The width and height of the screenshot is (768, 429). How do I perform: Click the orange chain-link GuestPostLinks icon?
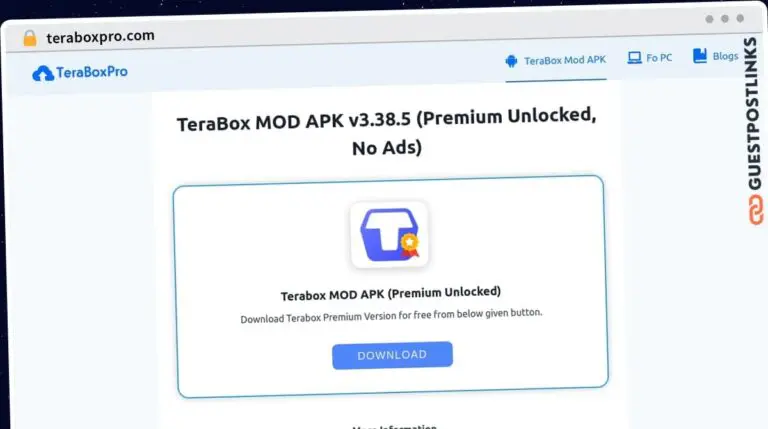click(x=756, y=210)
